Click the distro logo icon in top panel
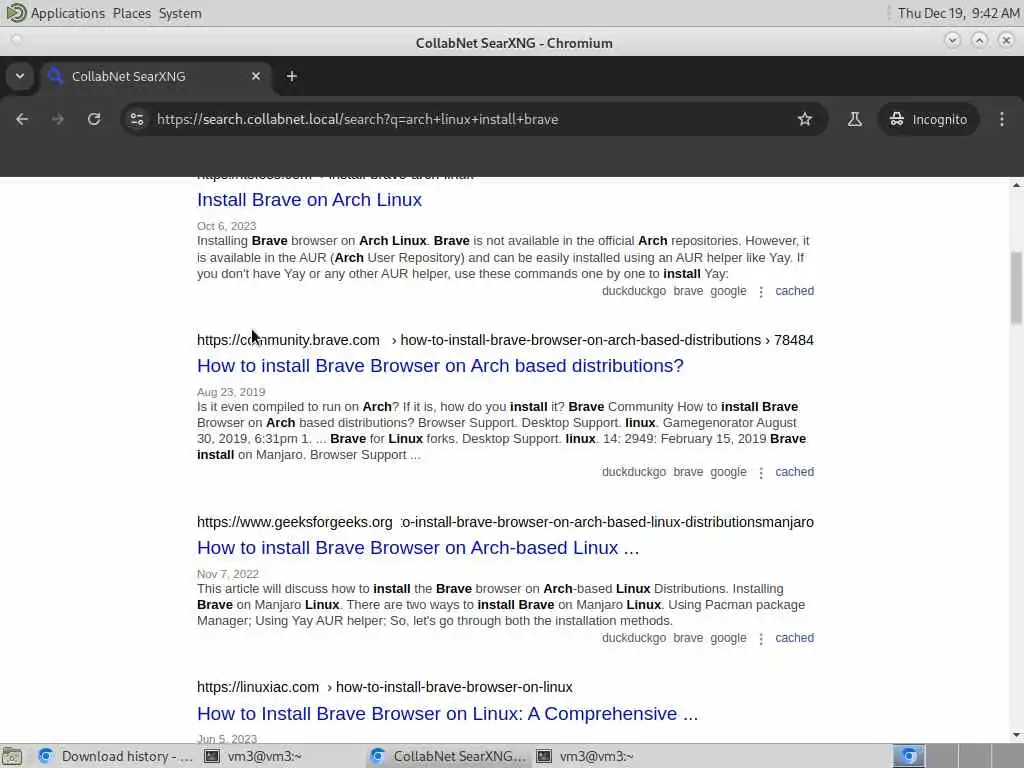 (15, 12)
